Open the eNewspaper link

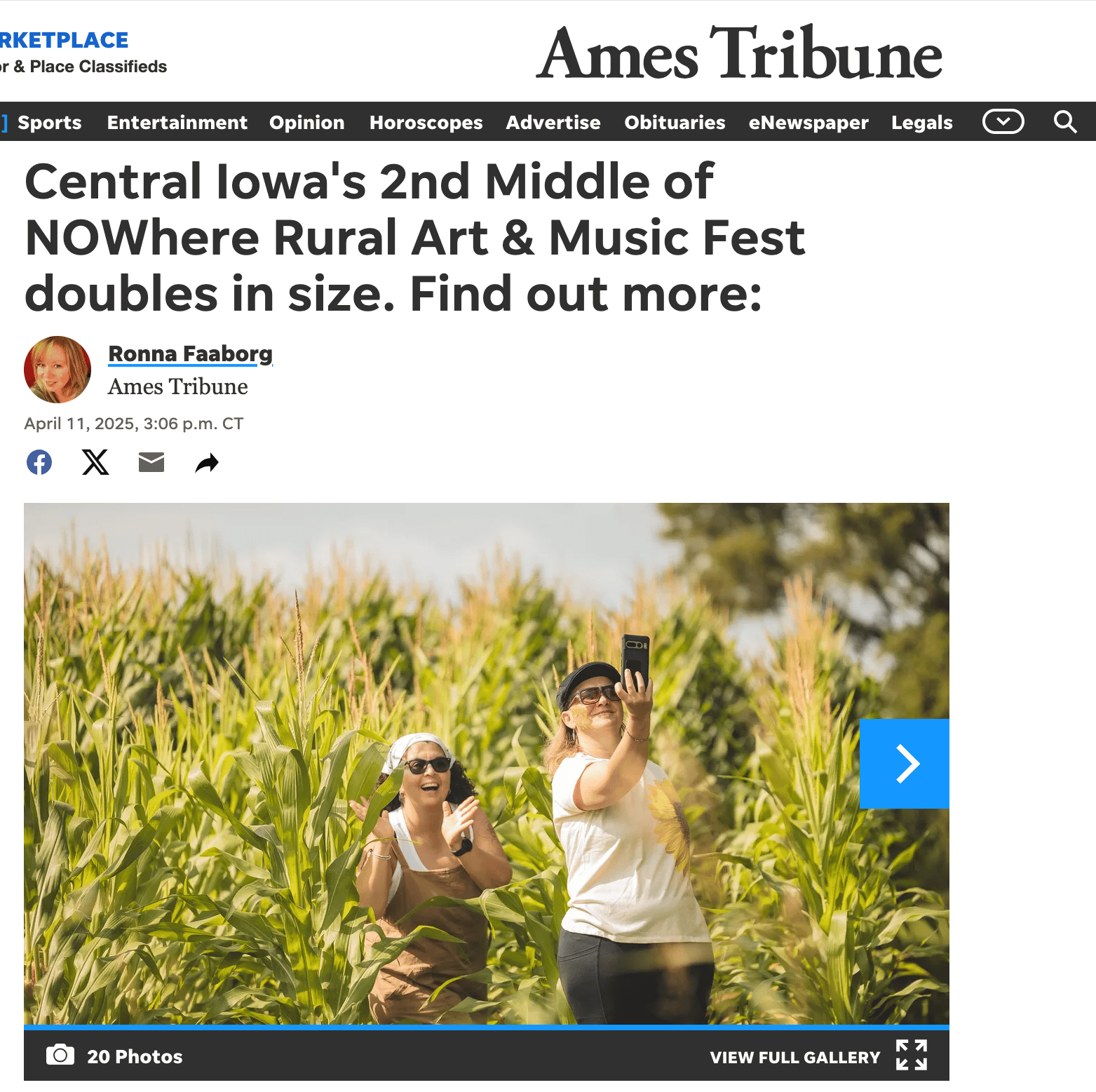[809, 122]
